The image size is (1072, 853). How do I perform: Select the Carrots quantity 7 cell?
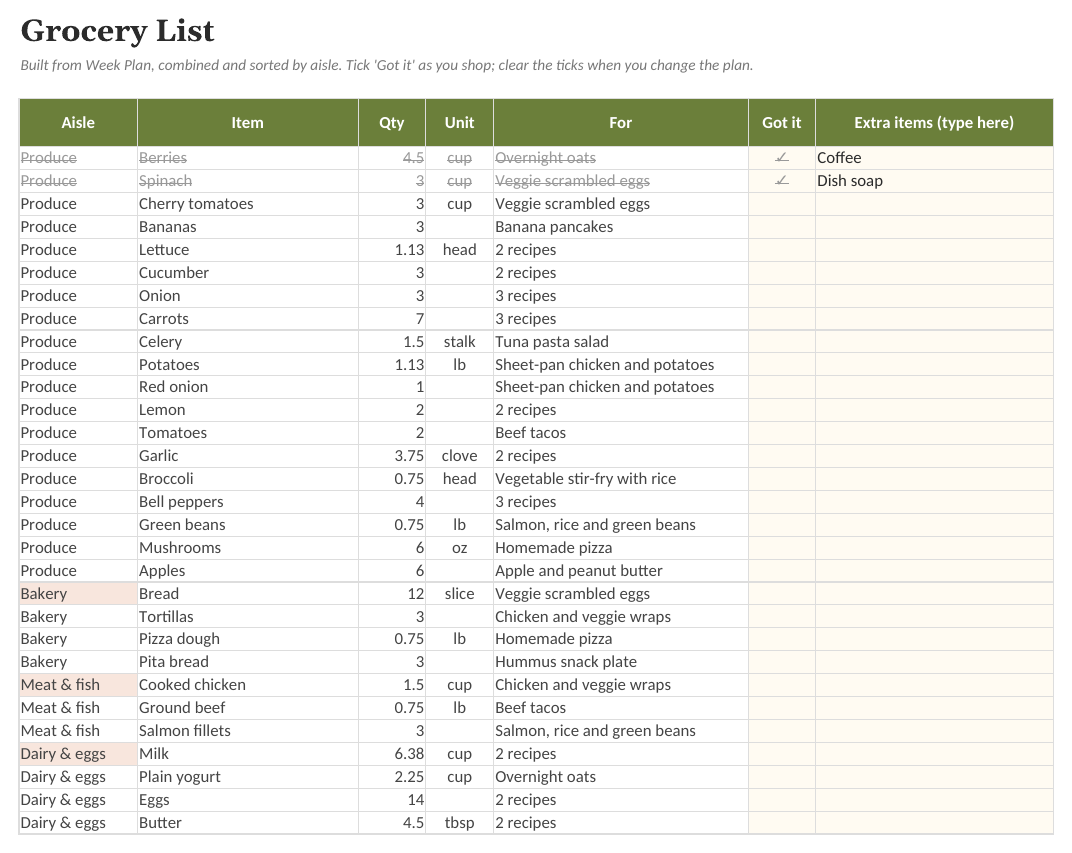[392, 319]
